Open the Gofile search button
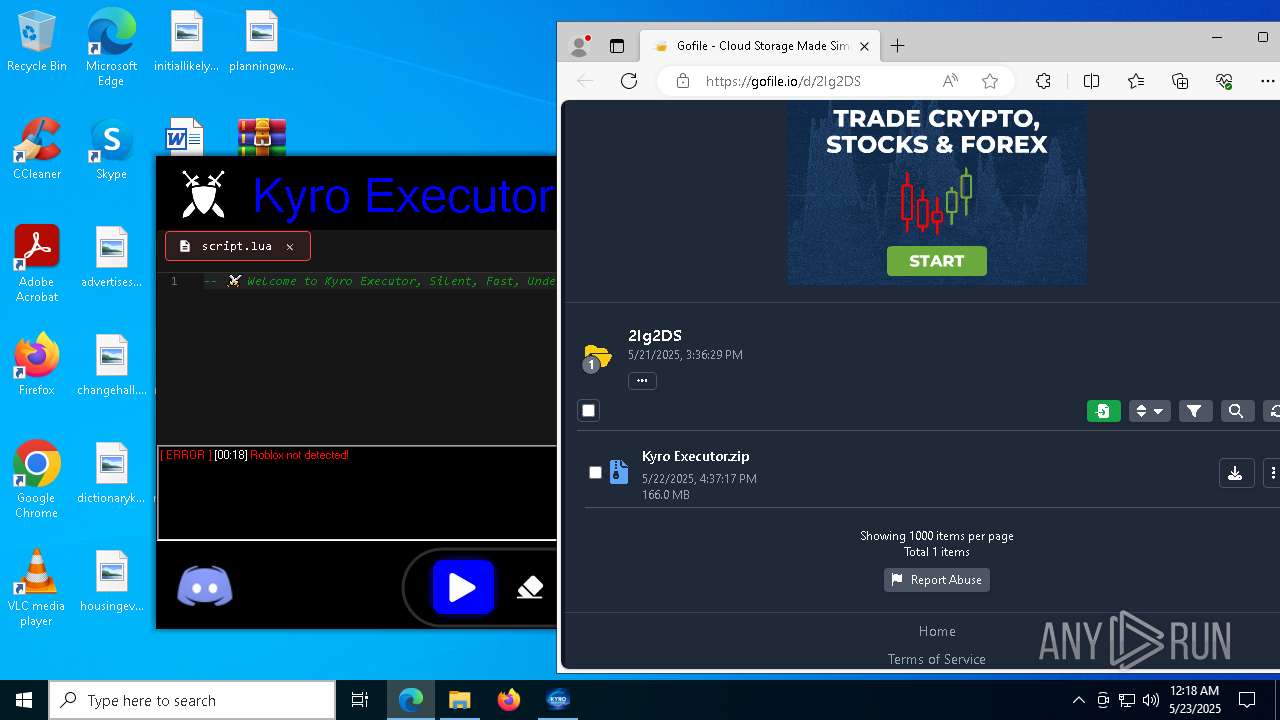This screenshot has width=1280, height=720. [x=1236, y=411]
